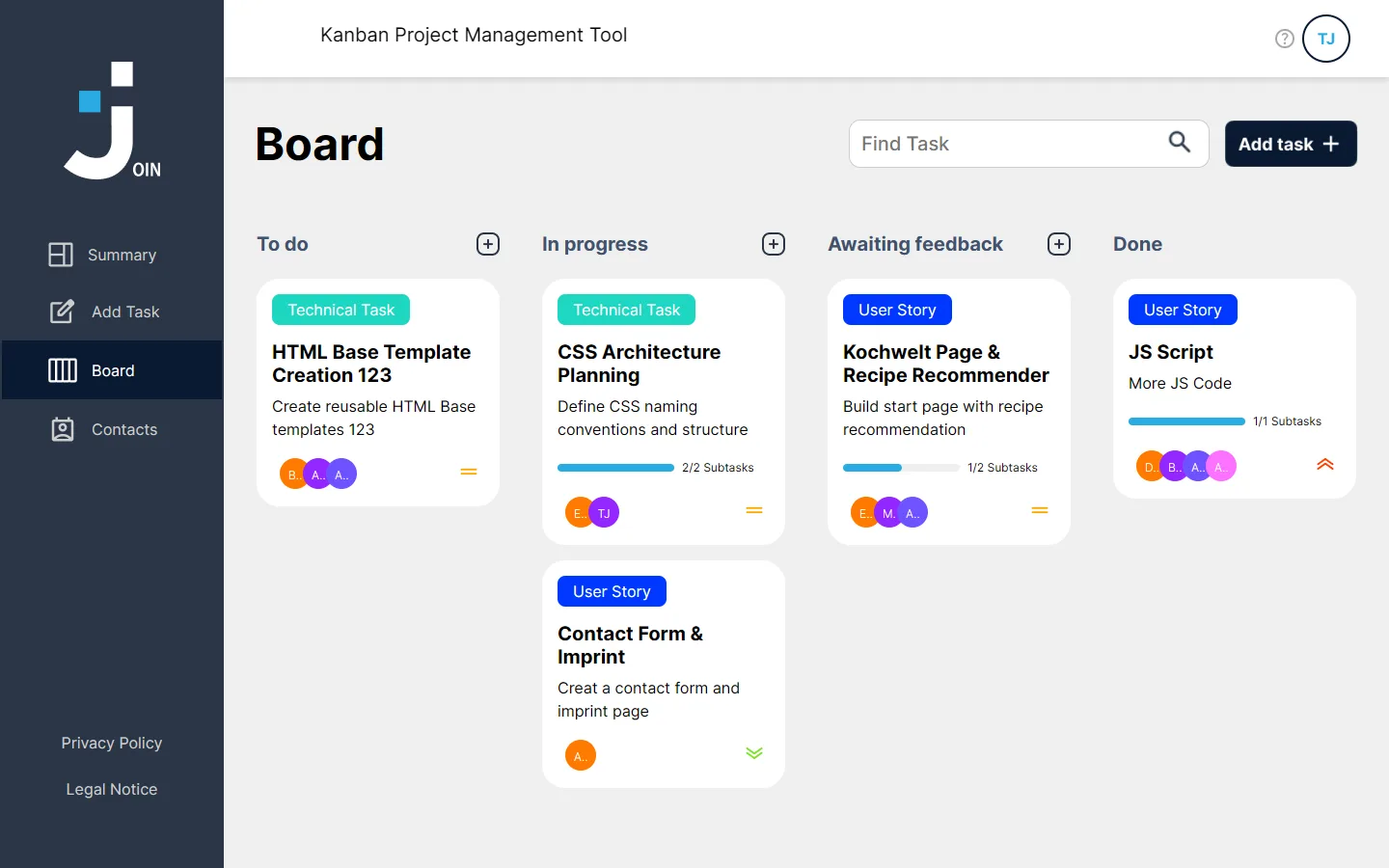1389x868 pixels.
Task: Click the In progress column heading
Action: pos(595,244)
